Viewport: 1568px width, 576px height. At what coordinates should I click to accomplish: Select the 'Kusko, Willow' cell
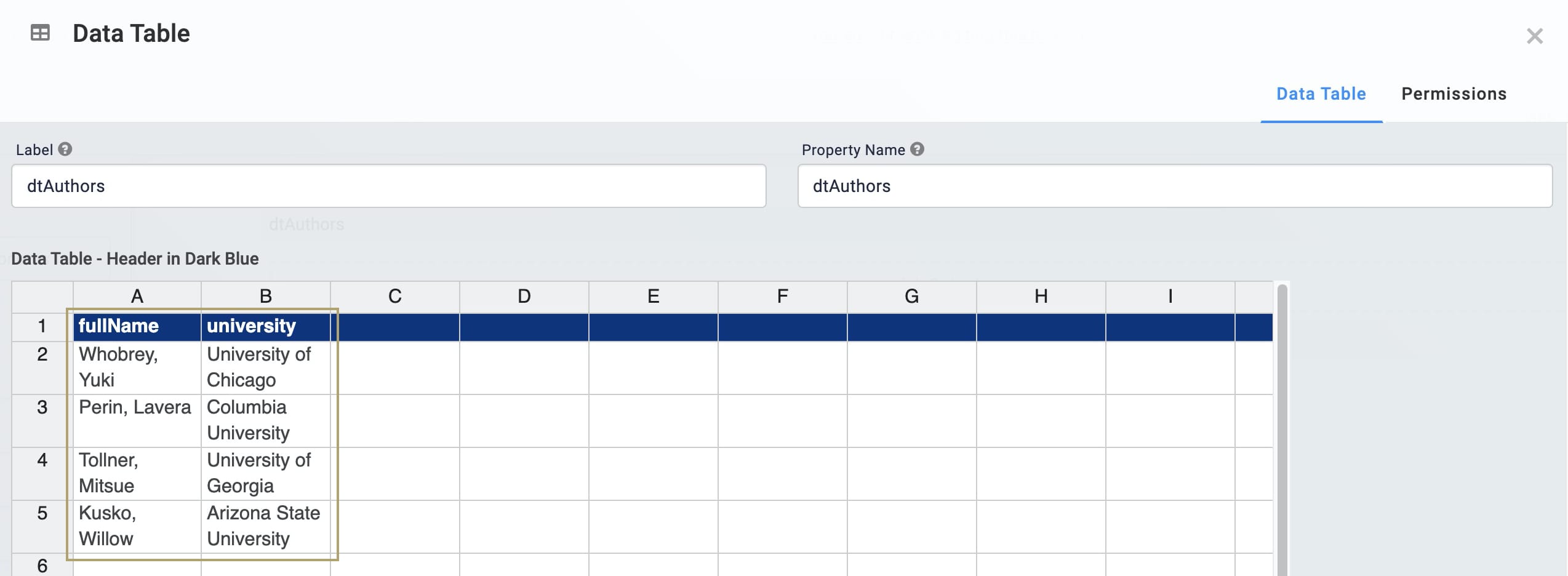137,526
